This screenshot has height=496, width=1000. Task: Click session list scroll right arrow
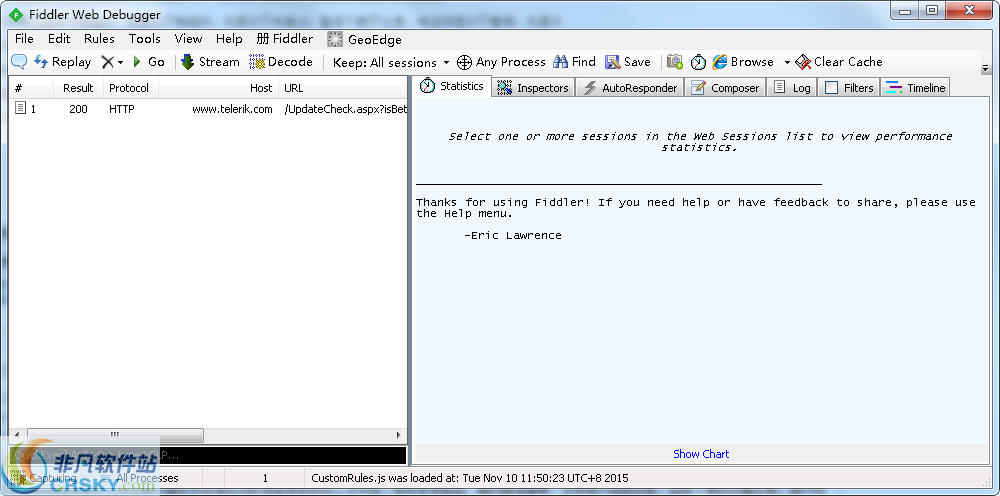tap(399, 435)
